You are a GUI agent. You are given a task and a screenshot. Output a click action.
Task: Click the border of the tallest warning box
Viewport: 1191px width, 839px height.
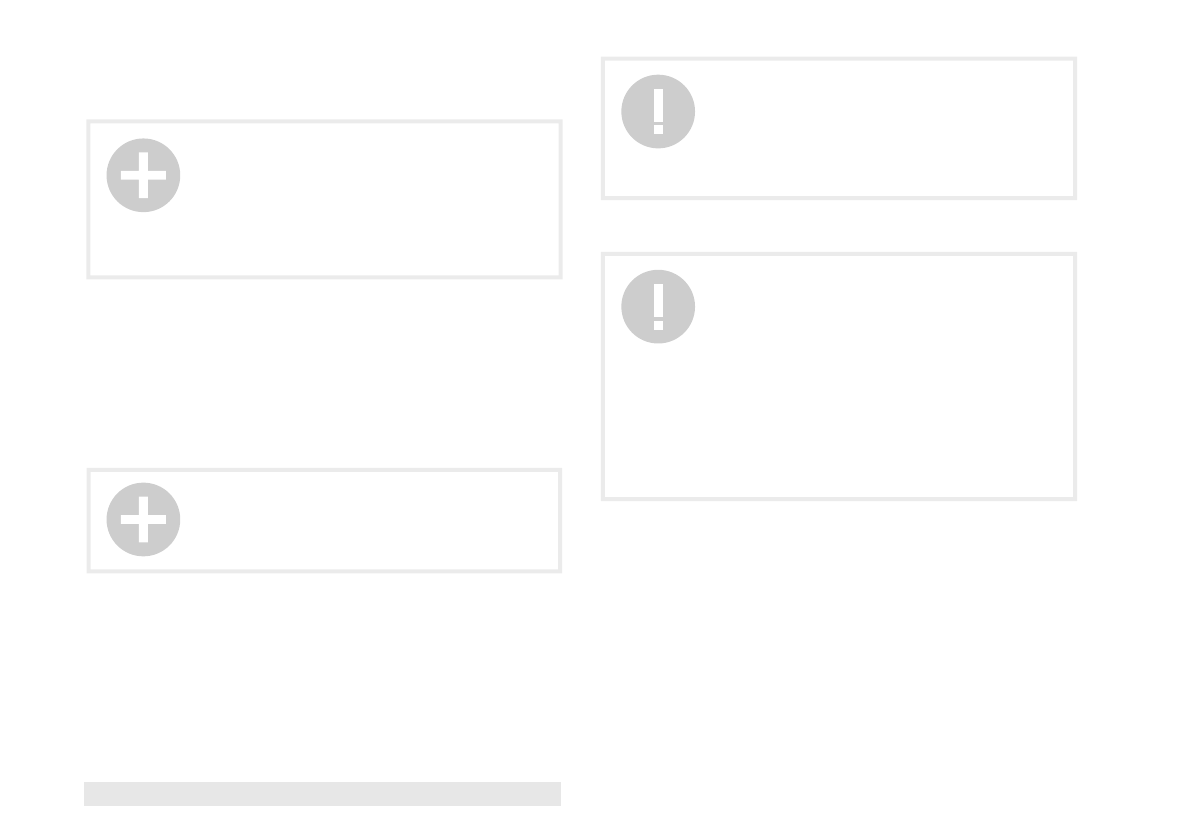tap(839, 254)
